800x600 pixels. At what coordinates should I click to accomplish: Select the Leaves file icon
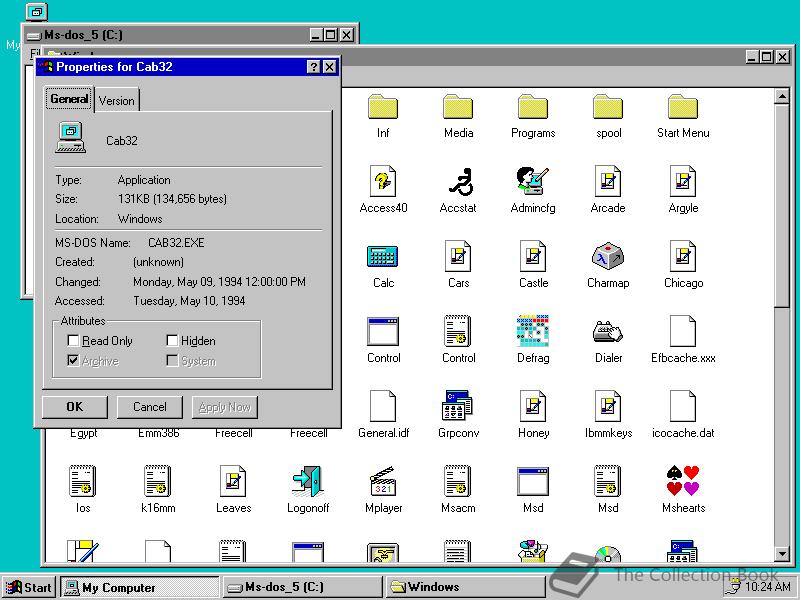coord(233,481)
